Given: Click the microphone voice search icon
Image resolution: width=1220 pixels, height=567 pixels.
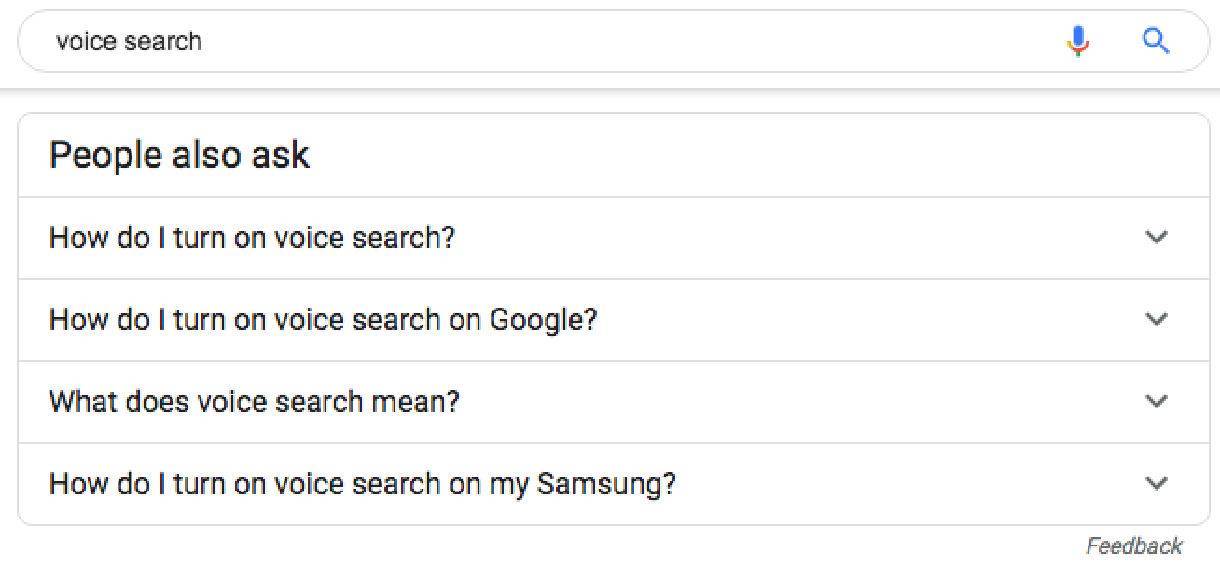Looking at the screenshot, I should [x=1078, y=41].
